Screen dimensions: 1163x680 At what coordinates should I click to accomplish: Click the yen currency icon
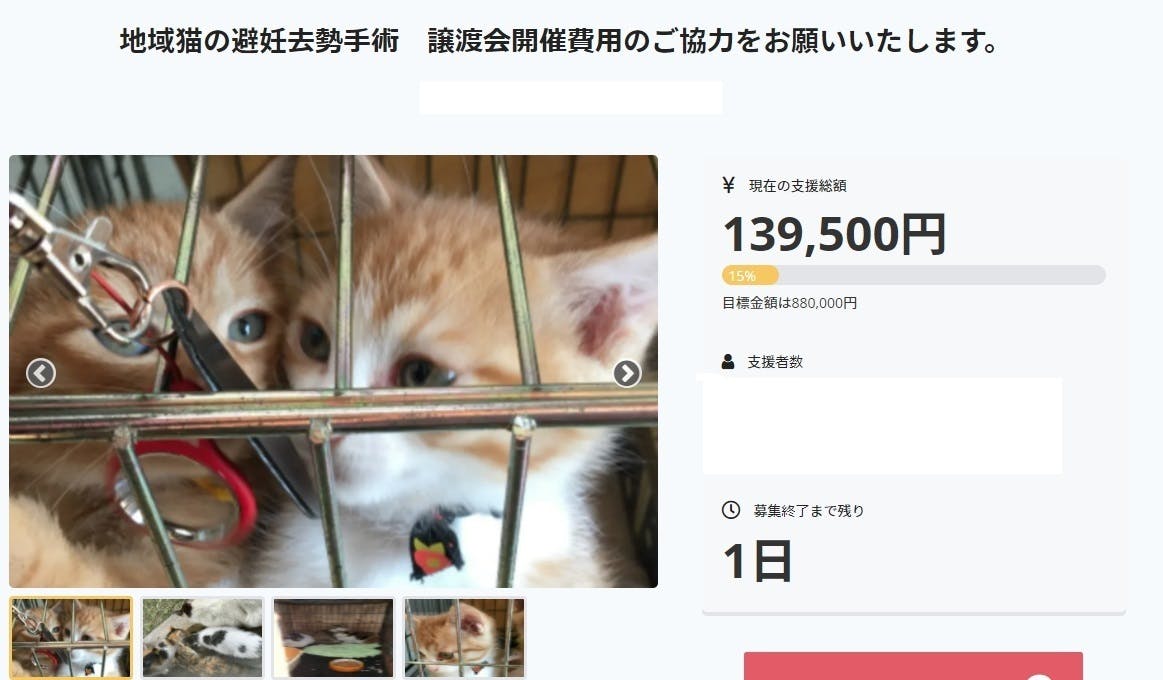coord(728,185)
